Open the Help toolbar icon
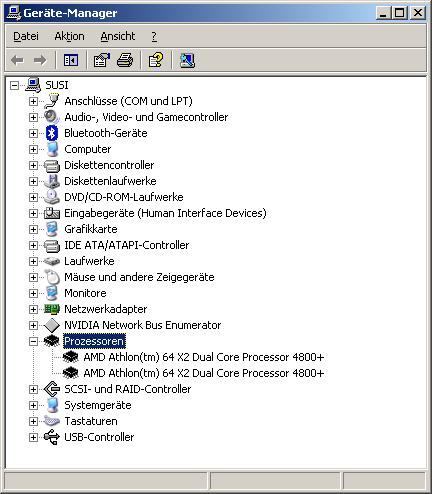432x494 pixels. (x=156, y=60)
